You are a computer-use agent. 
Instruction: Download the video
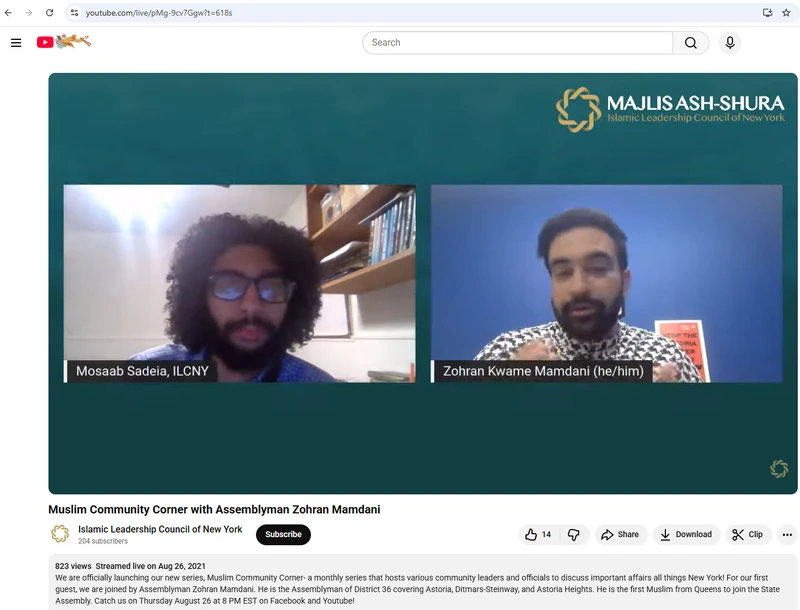686,535
